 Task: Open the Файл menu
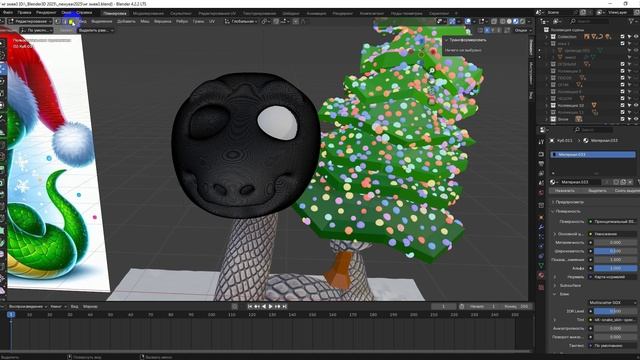[7, 13]
